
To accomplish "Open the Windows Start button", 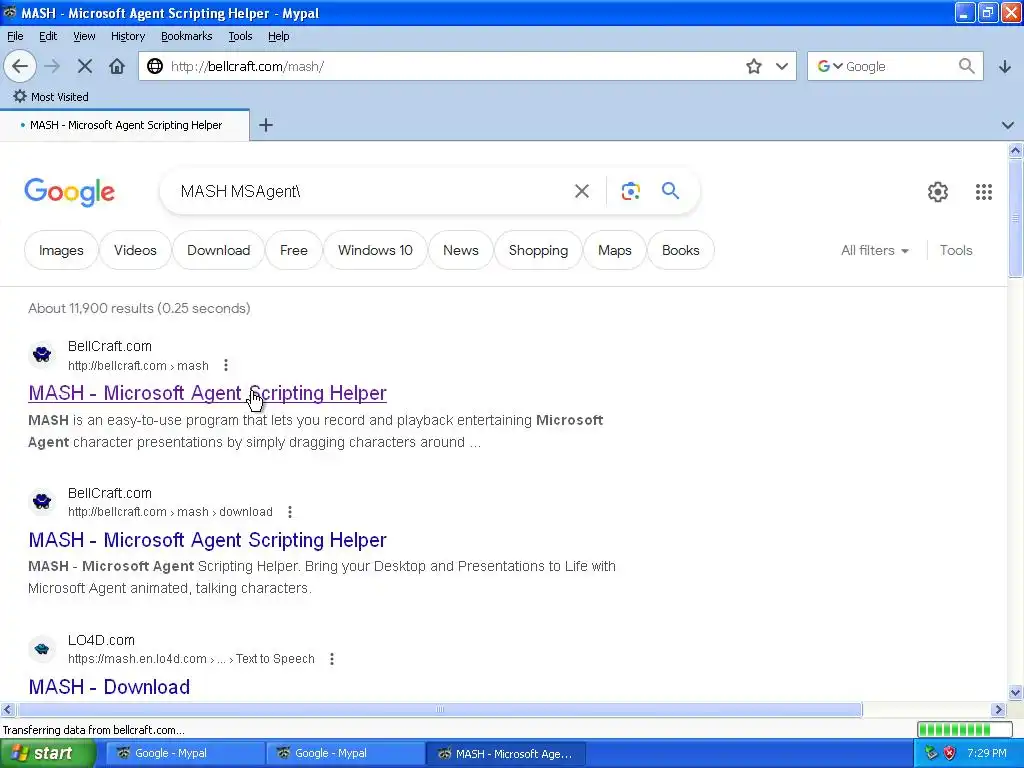I will [x=47, y=753].
